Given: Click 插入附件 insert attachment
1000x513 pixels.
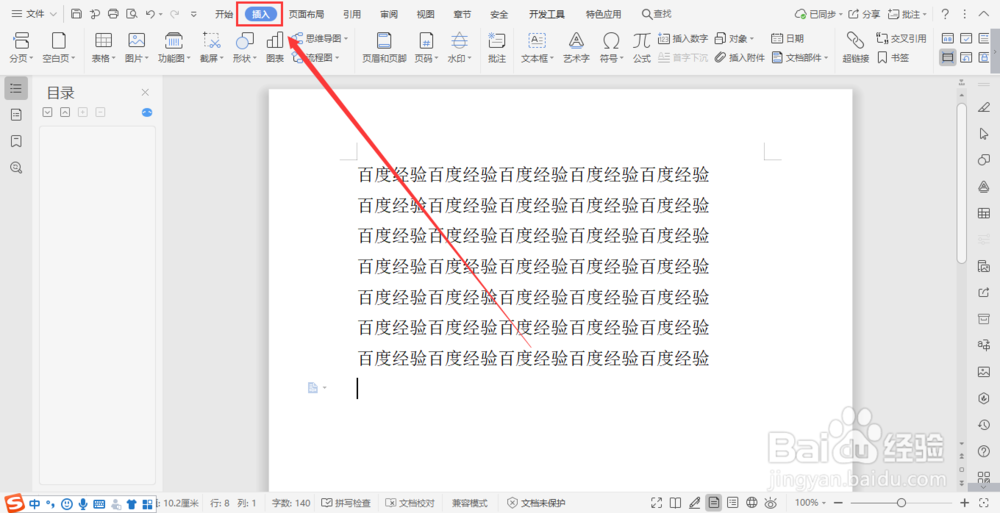Looking at the screenshot, I should click(x=739, y=57).
